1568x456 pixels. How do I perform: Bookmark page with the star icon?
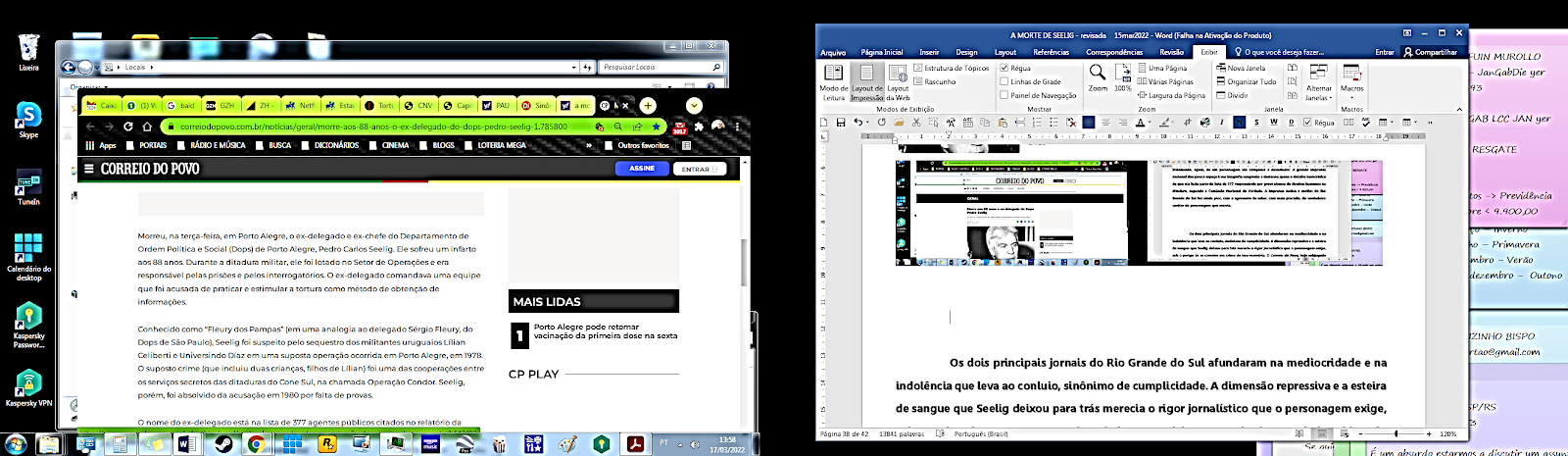(656, 127)
